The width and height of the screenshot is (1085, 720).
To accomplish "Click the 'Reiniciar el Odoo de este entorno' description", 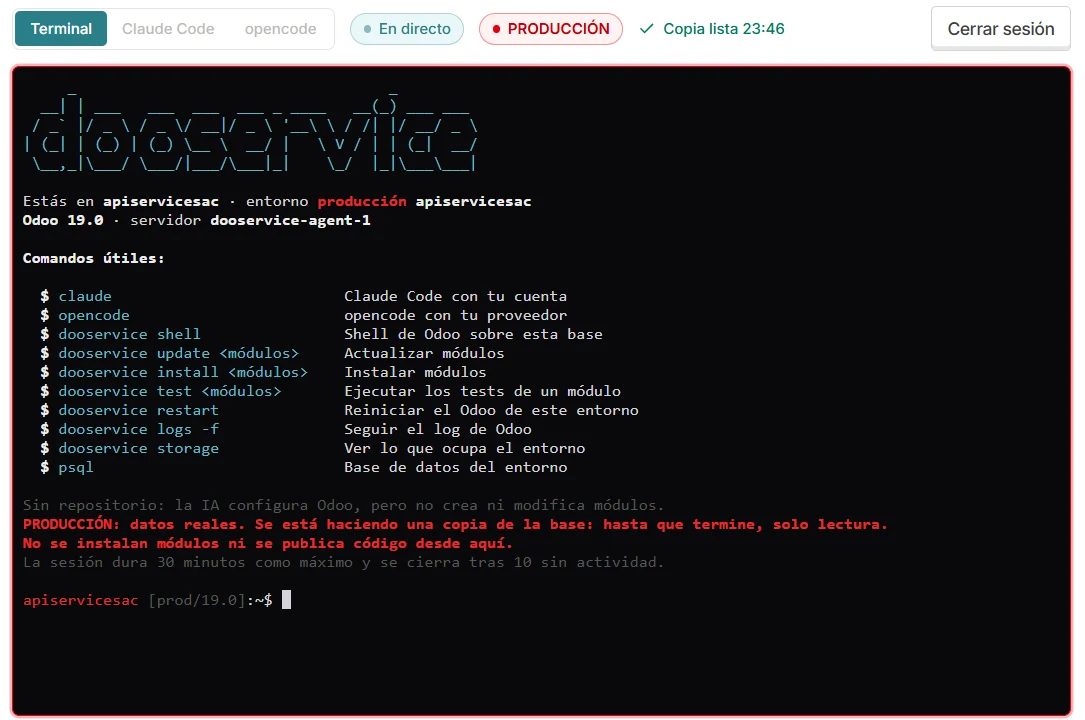I will (x=491, y=410).
